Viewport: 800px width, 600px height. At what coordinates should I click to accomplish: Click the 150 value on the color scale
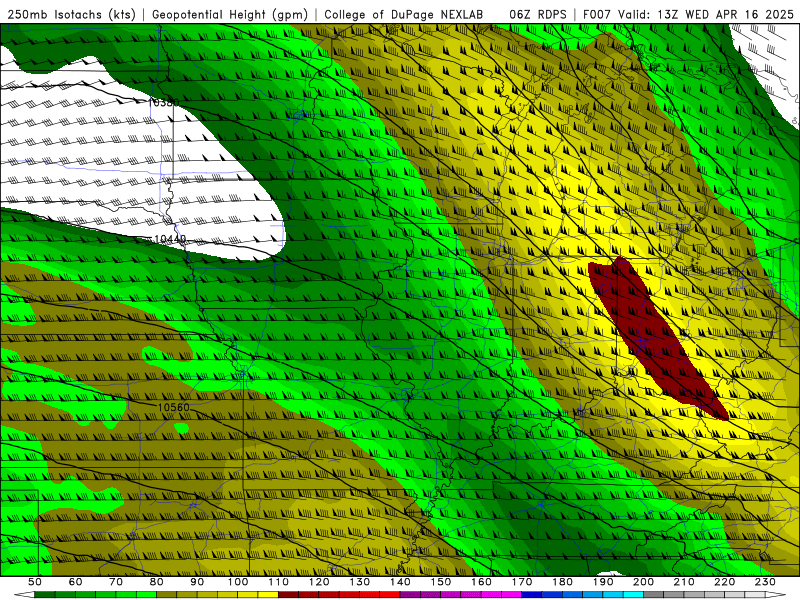[x=441, y=582]
